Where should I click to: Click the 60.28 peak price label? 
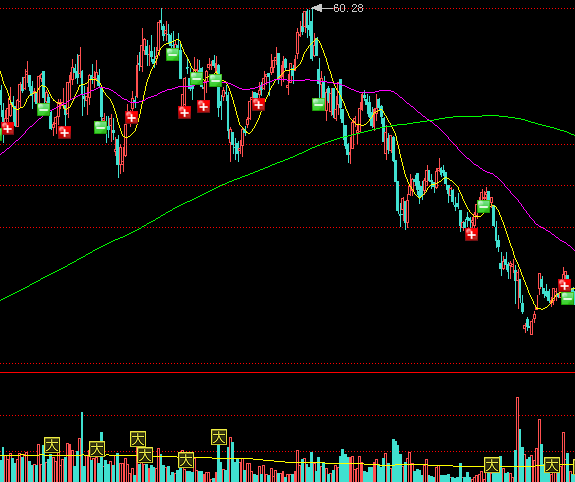pos(348,8)
